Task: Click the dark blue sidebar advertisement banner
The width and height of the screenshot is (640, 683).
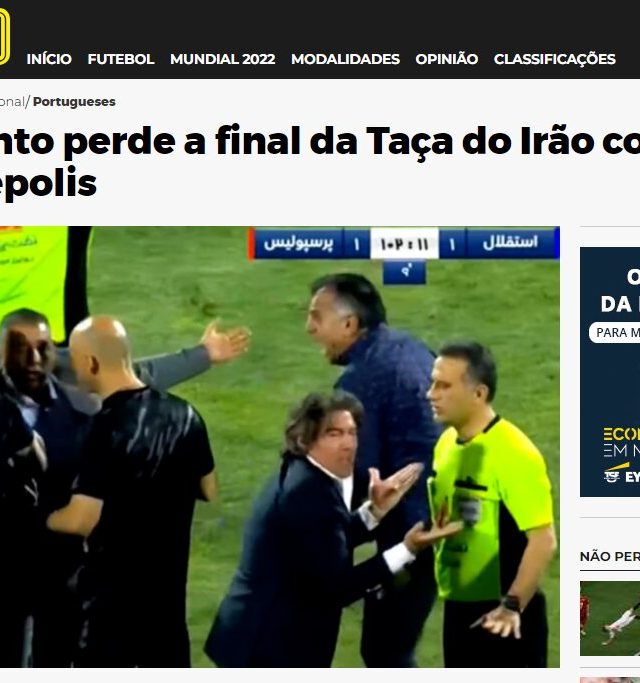Action: click(610, 372)
